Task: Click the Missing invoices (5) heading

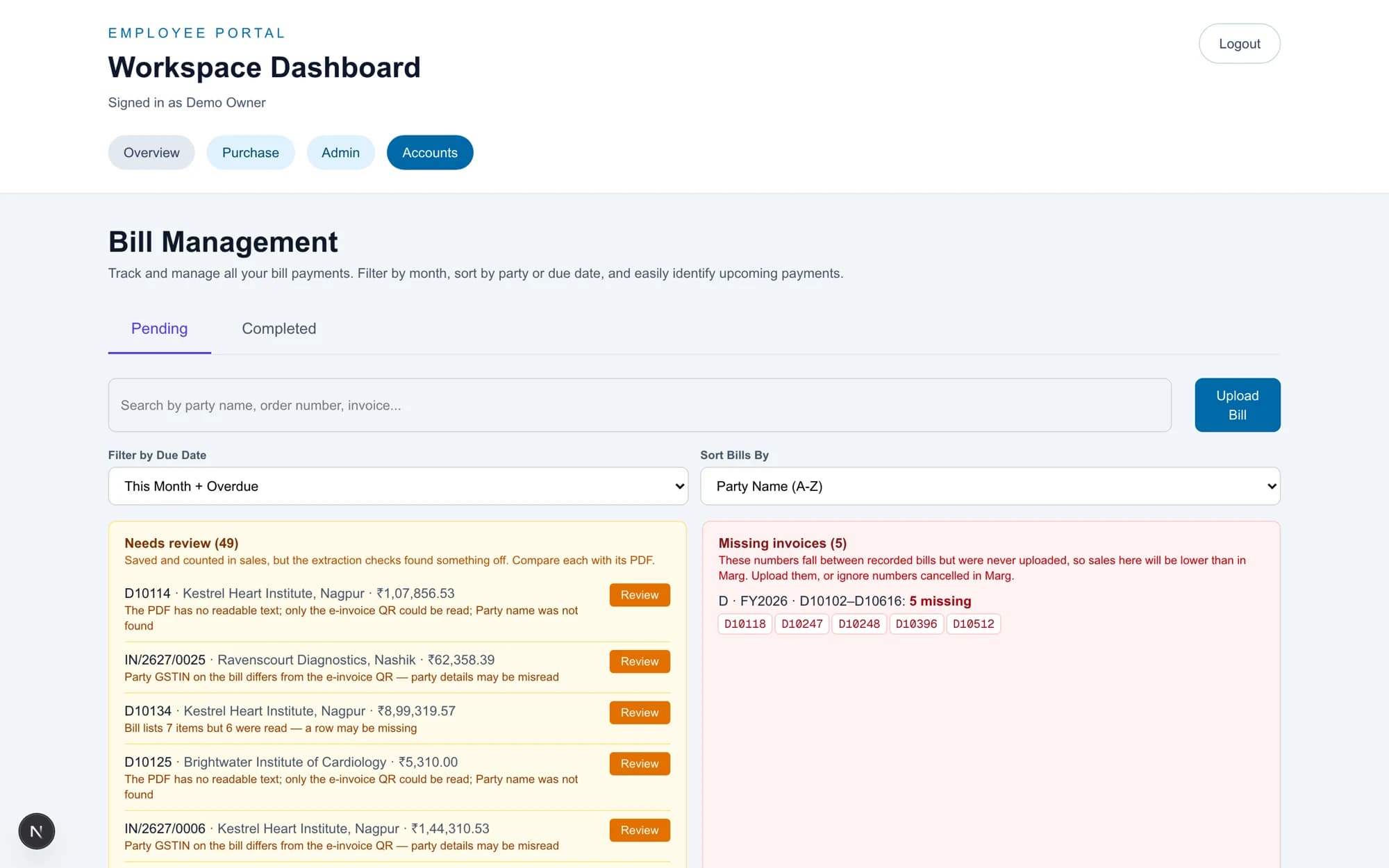Action: point(783,543)
